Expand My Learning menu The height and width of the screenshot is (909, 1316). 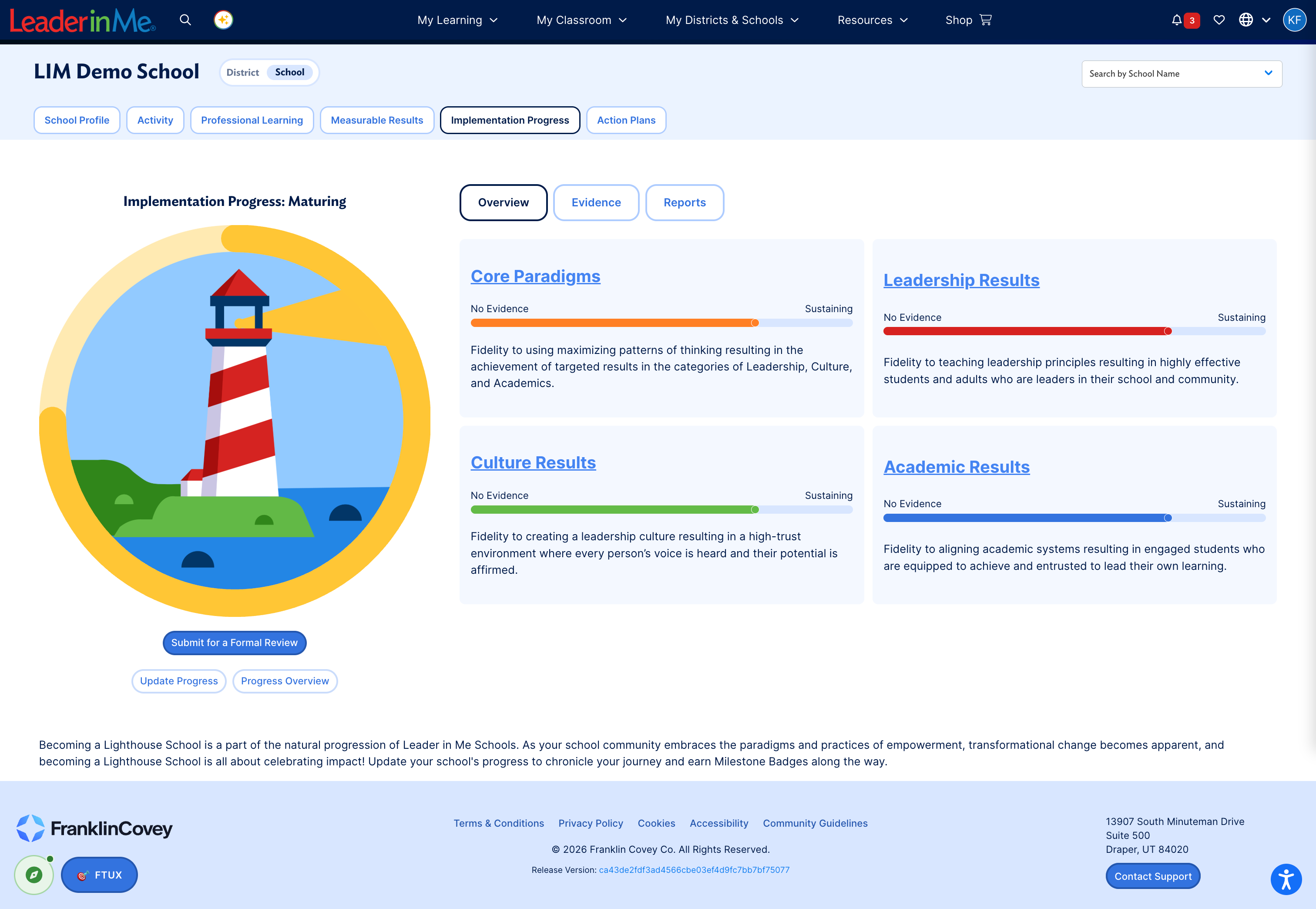coord(458,20)
